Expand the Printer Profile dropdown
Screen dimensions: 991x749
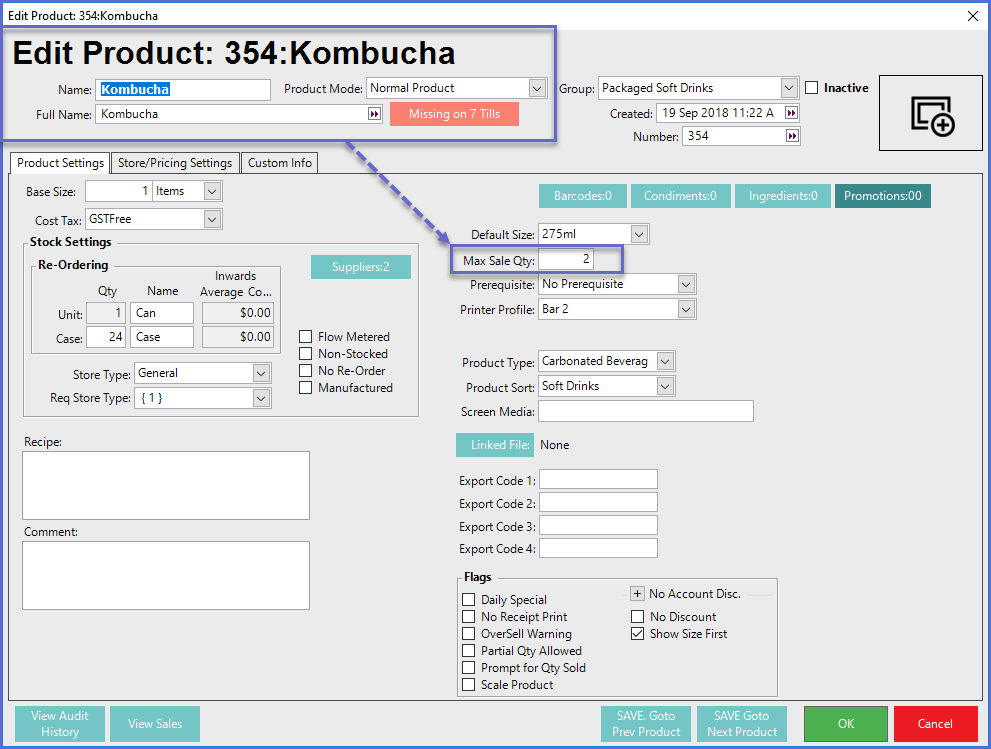pos(685,309)
